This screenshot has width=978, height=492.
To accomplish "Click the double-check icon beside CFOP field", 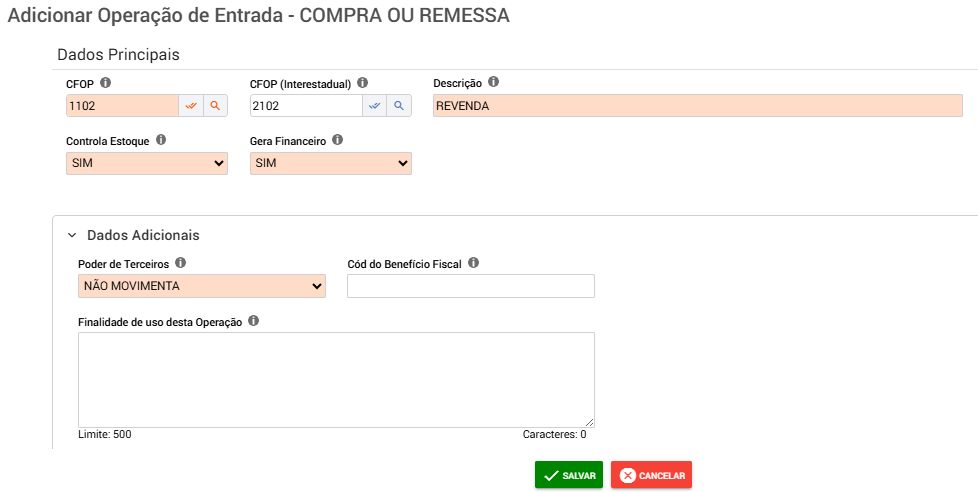I will coord(191,106).
